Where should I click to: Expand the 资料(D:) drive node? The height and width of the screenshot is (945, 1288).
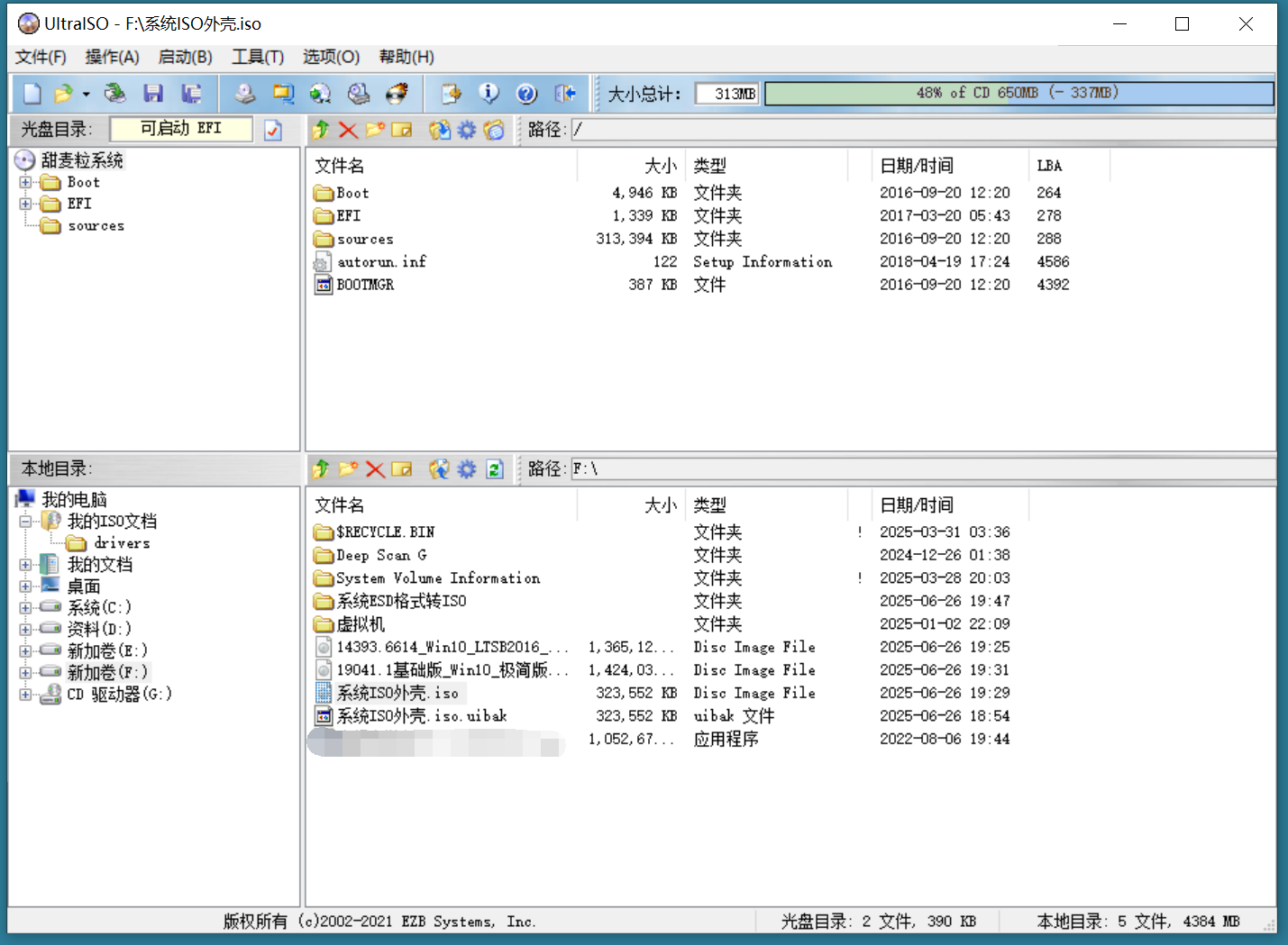click(25, 630)
